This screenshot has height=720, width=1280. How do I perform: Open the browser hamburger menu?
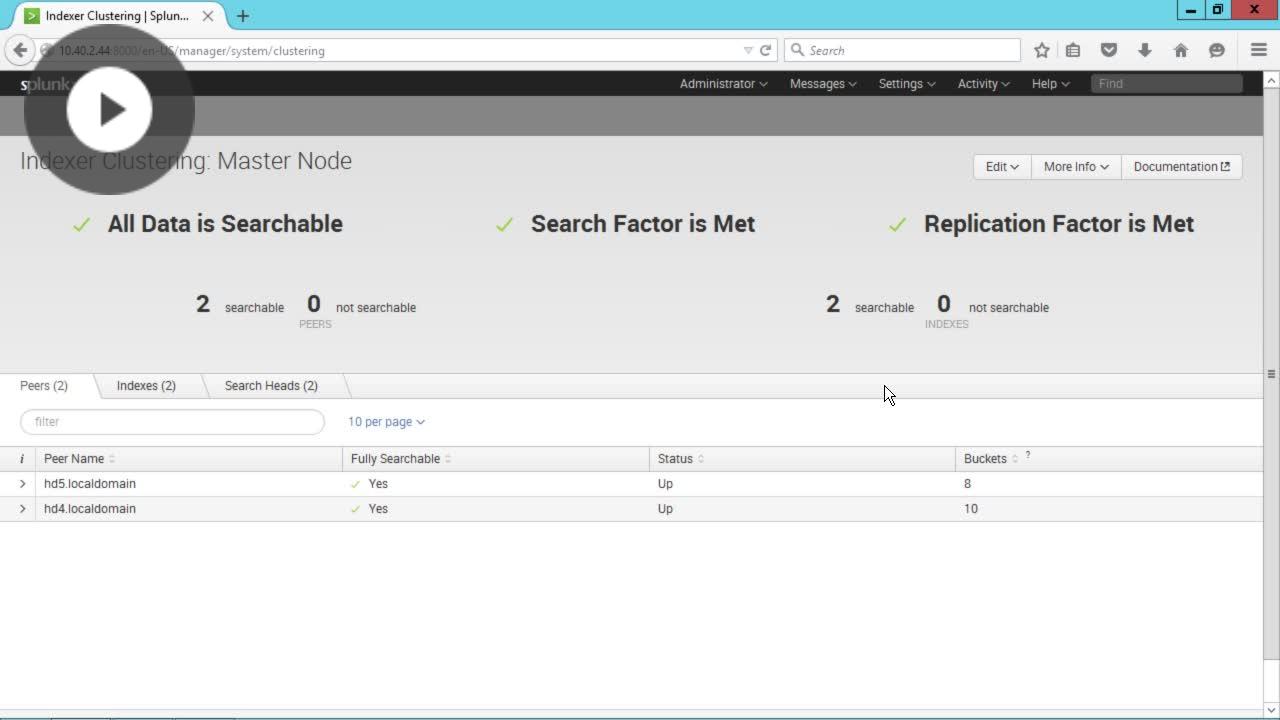click(1259, 50)
